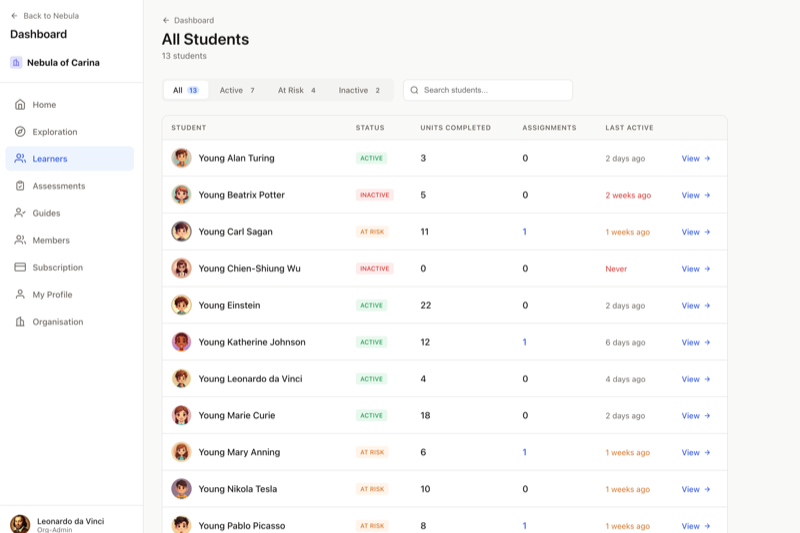Image resolution: width=800 pixels, height=533 pixels.
Task: Click the back arrow next to Dashboard breadcrumb
Action: pos(166,20)
